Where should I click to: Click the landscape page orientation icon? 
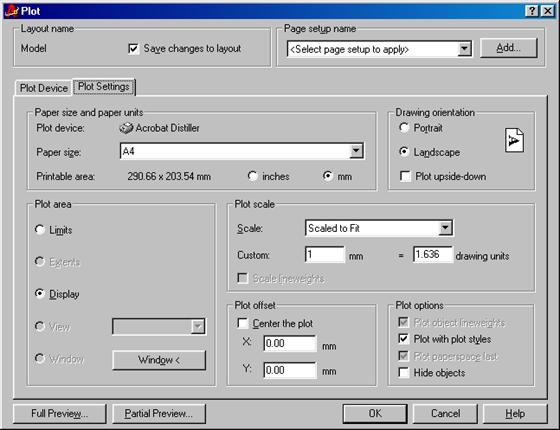click(x=514, y=140)
